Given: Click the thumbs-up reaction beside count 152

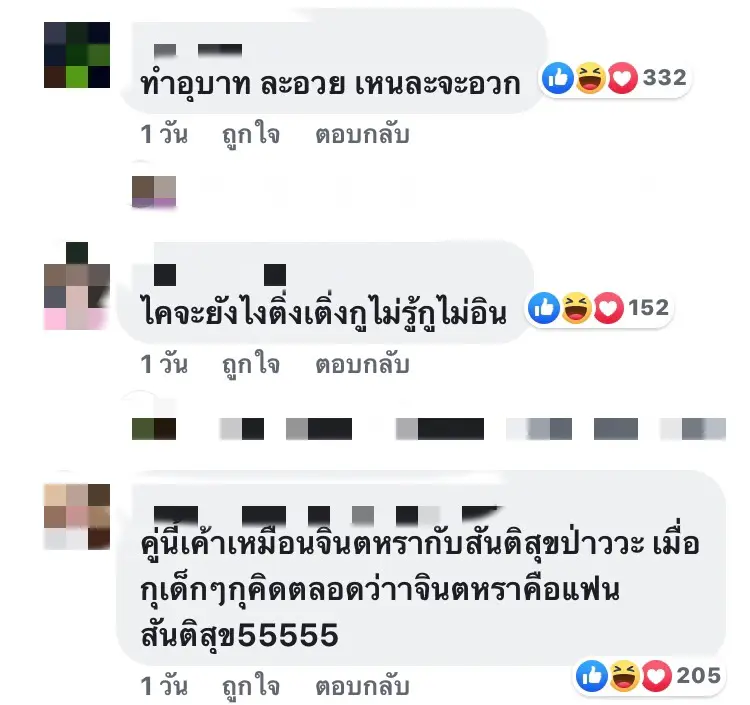Looking at the screenshot, I should click(x=544, y=308).
